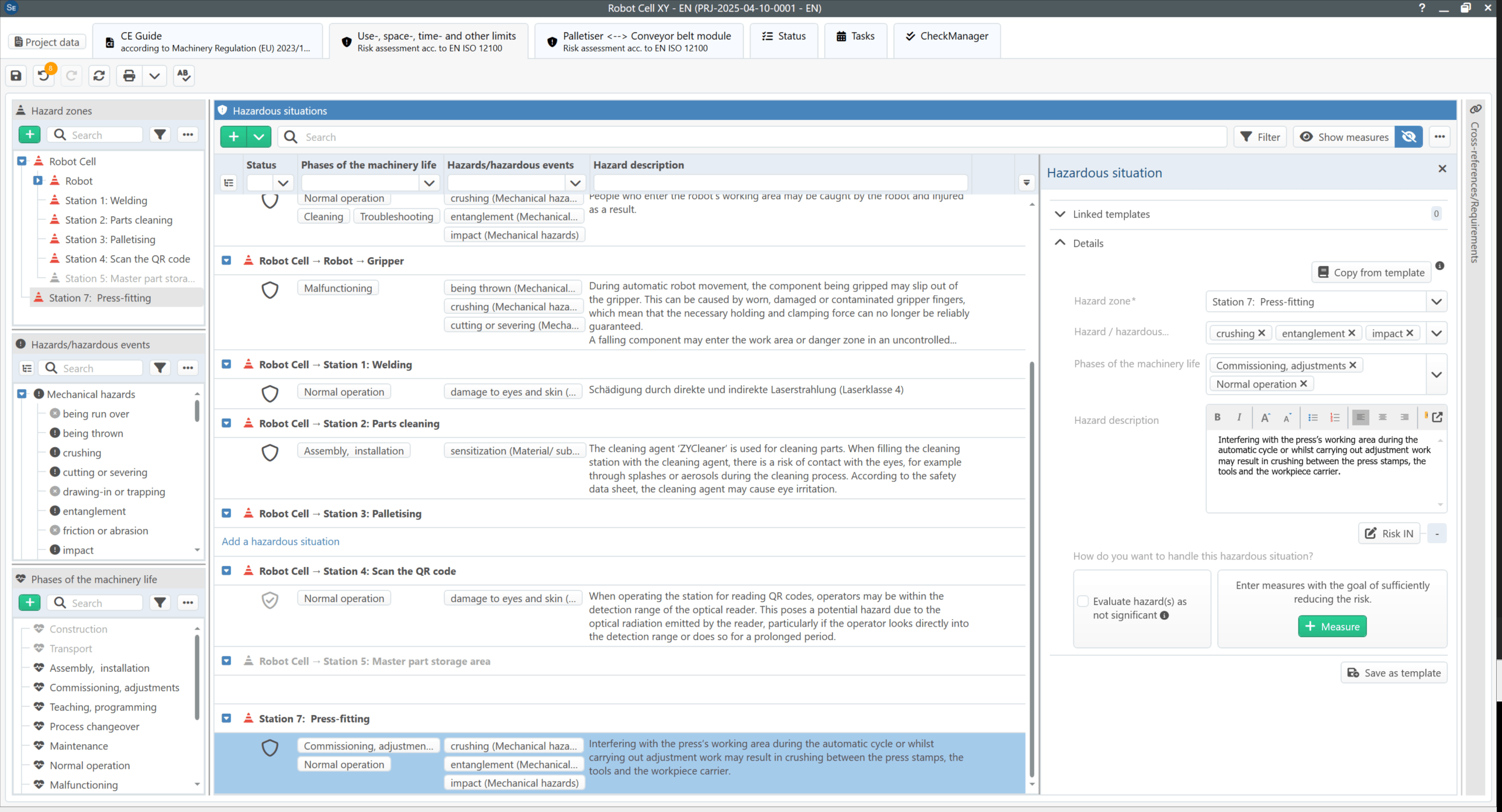This screenshot has width=1502, height=812.
Task: Toggle the hide measures eye icon
Action: pyautogui.click(x=1408, y=137)
